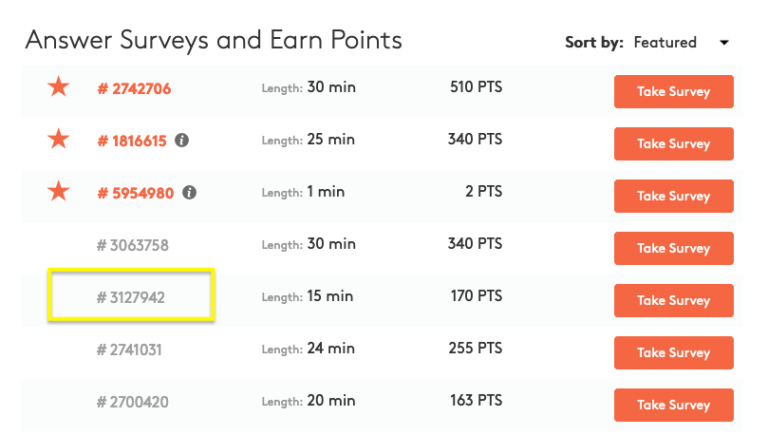This screenshot has height=435, width=768.
Task: Take Survey for #3063758
Action: pyautogui.click(x=673, y=248)
